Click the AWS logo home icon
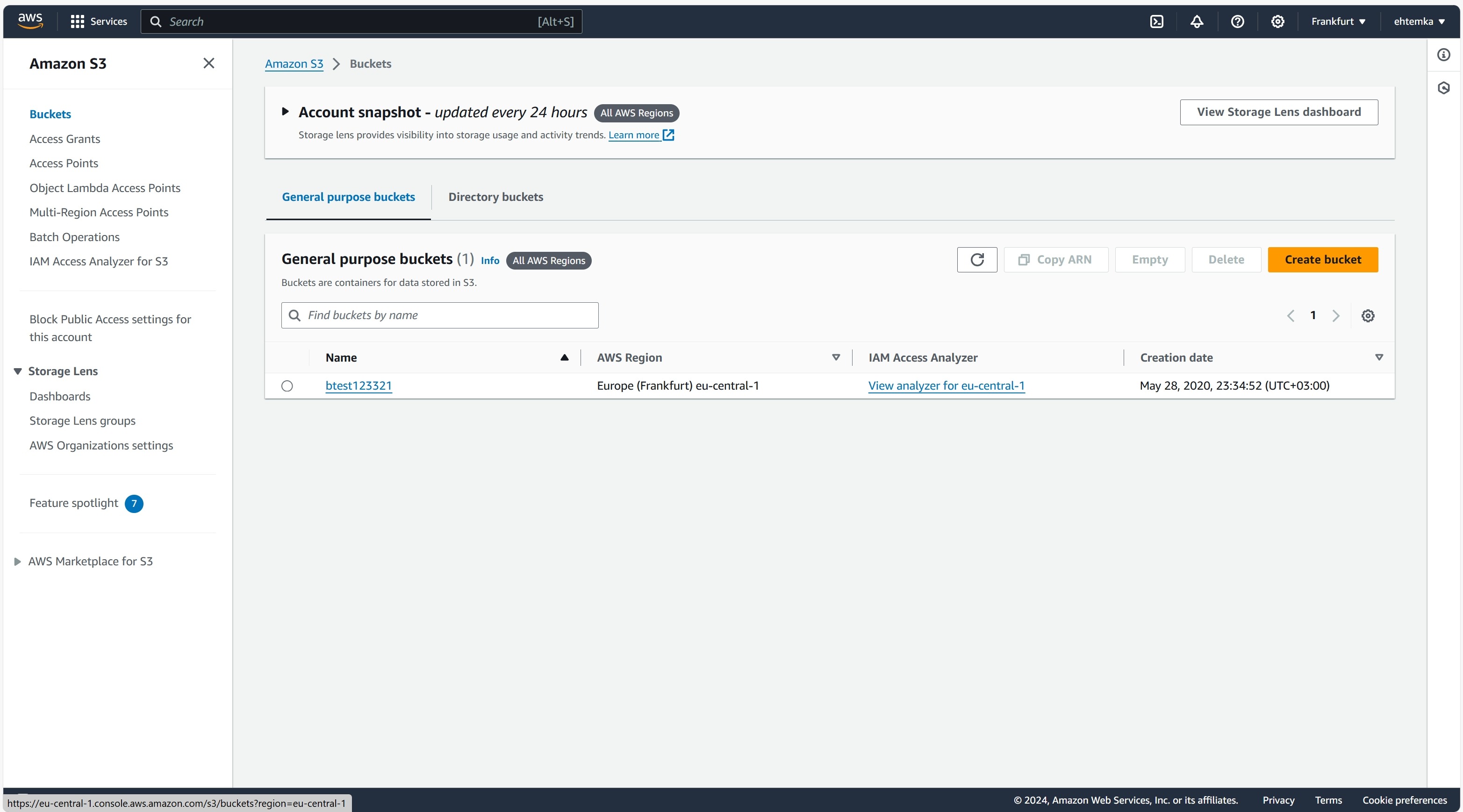 30,21
